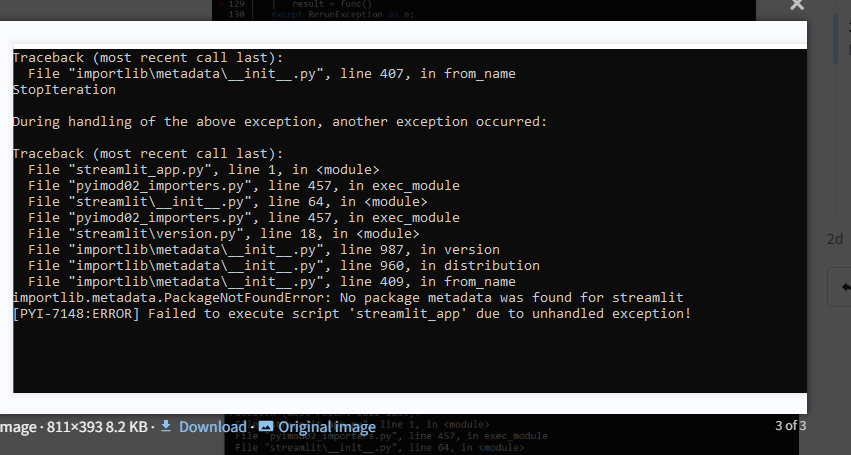Viewport: 851px width, 455px height.
Task: Click the PYI-7148 ERROR line
Action: click(x=352, y=313)
